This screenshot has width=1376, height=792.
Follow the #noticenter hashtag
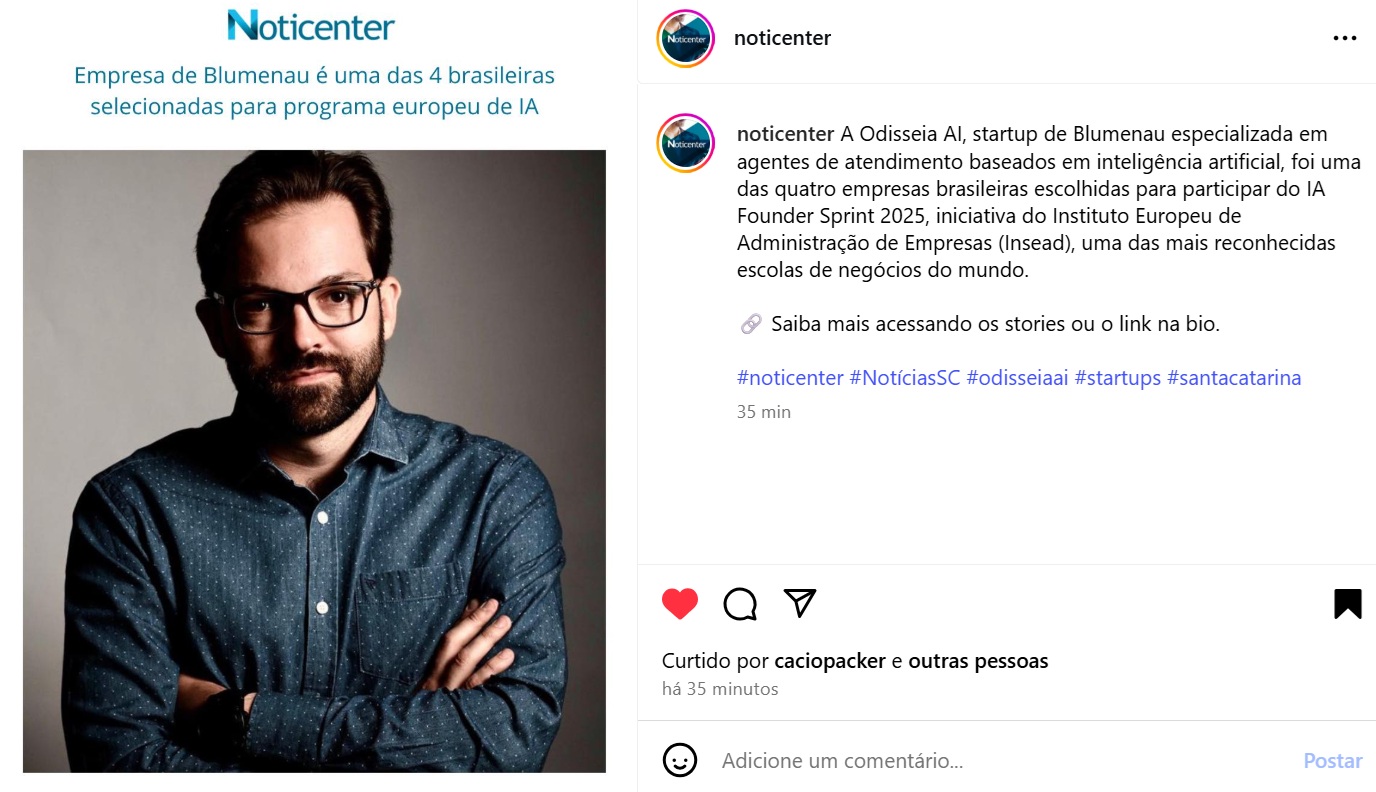(790, 378)
